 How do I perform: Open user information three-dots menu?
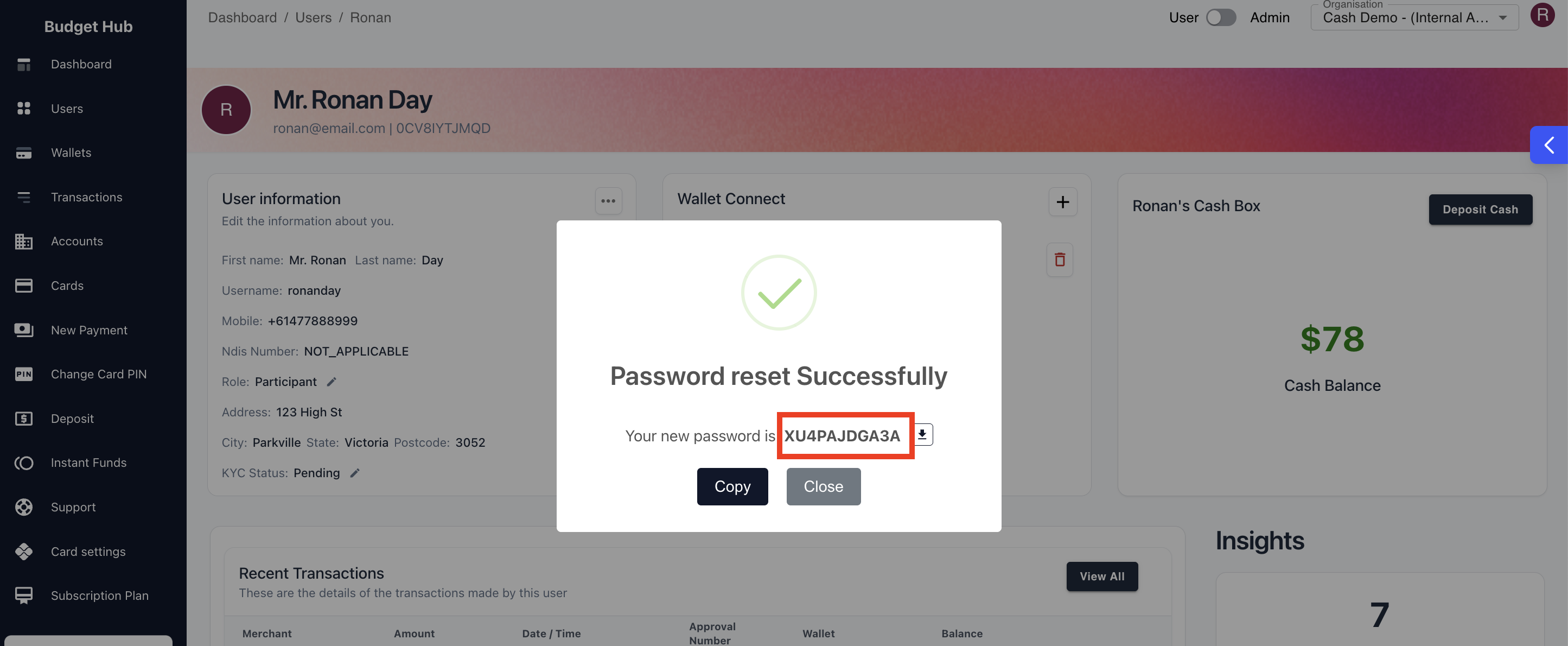pyautogui.click(x=608, y=201)
